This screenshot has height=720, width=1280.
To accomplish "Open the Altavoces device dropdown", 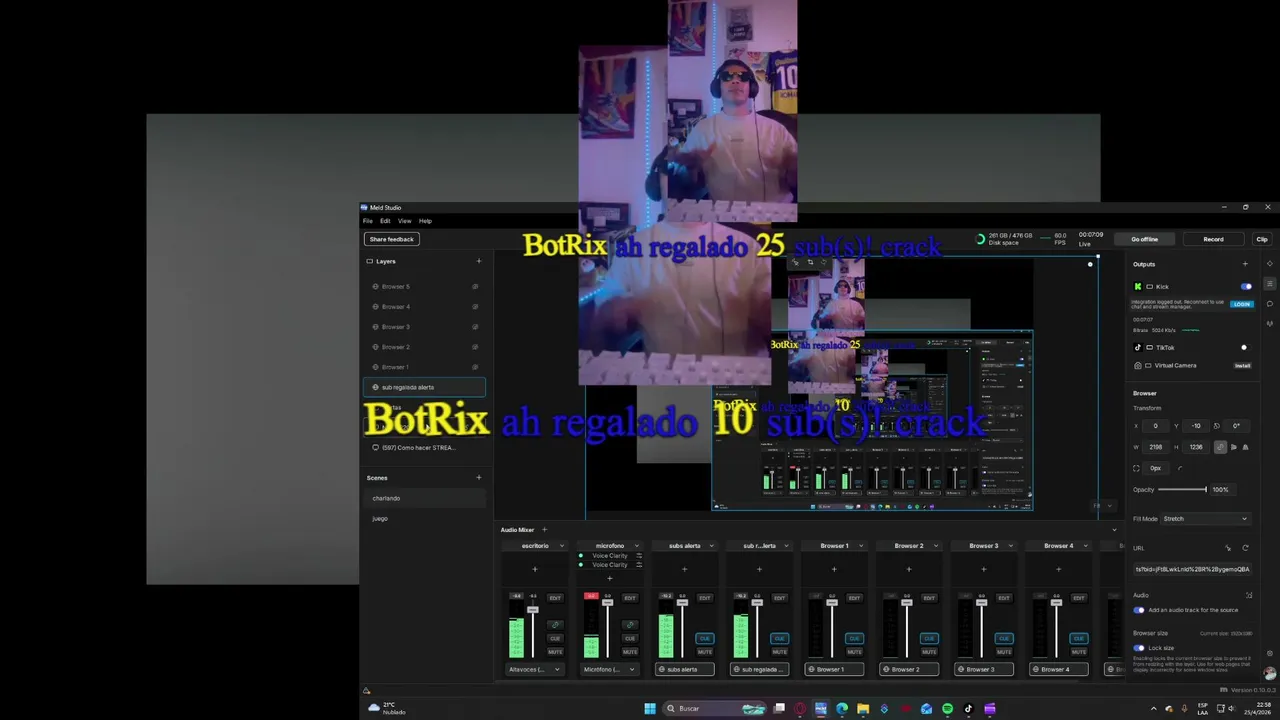I will click(535, 669).
